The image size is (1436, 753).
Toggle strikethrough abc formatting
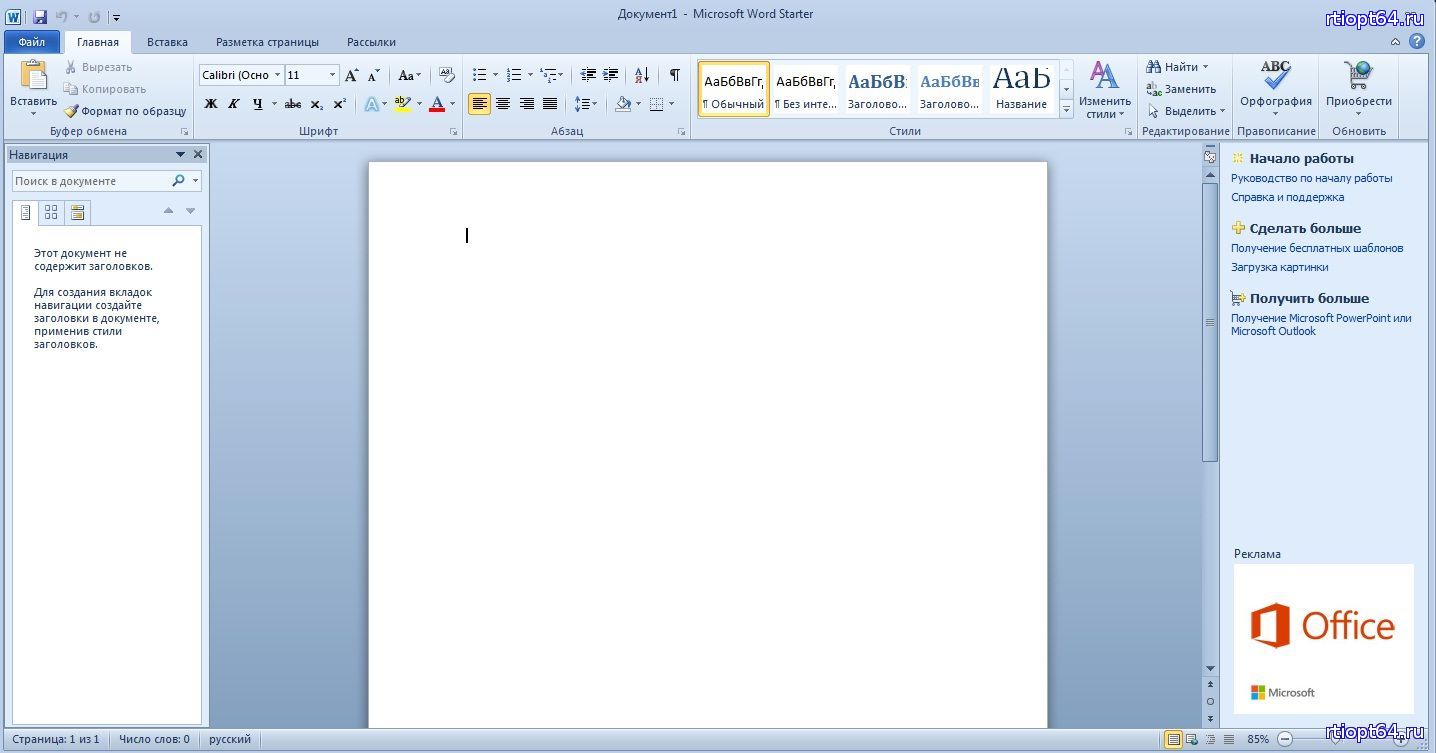click(293, 104)
